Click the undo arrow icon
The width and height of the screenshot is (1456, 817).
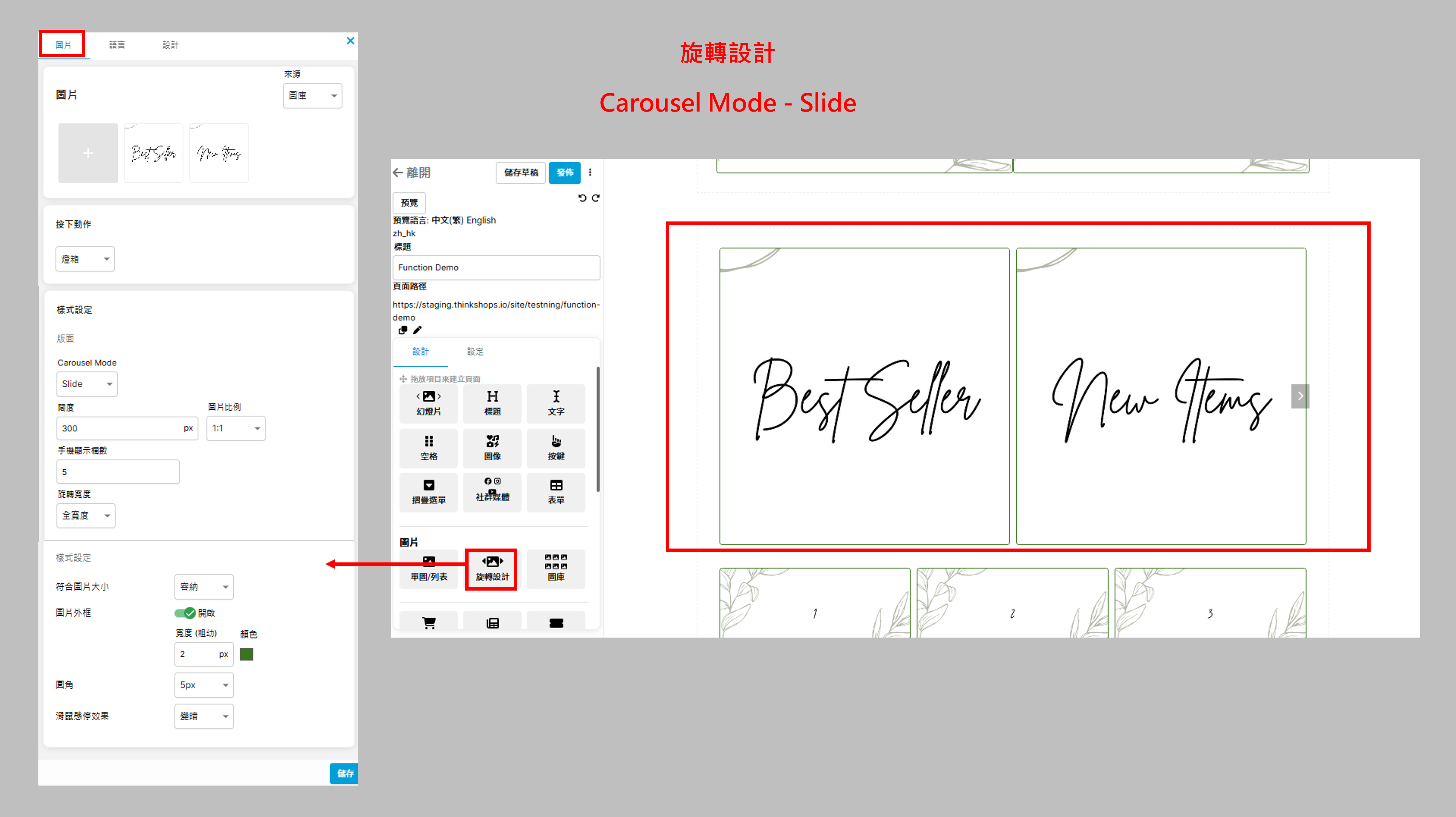582,198
